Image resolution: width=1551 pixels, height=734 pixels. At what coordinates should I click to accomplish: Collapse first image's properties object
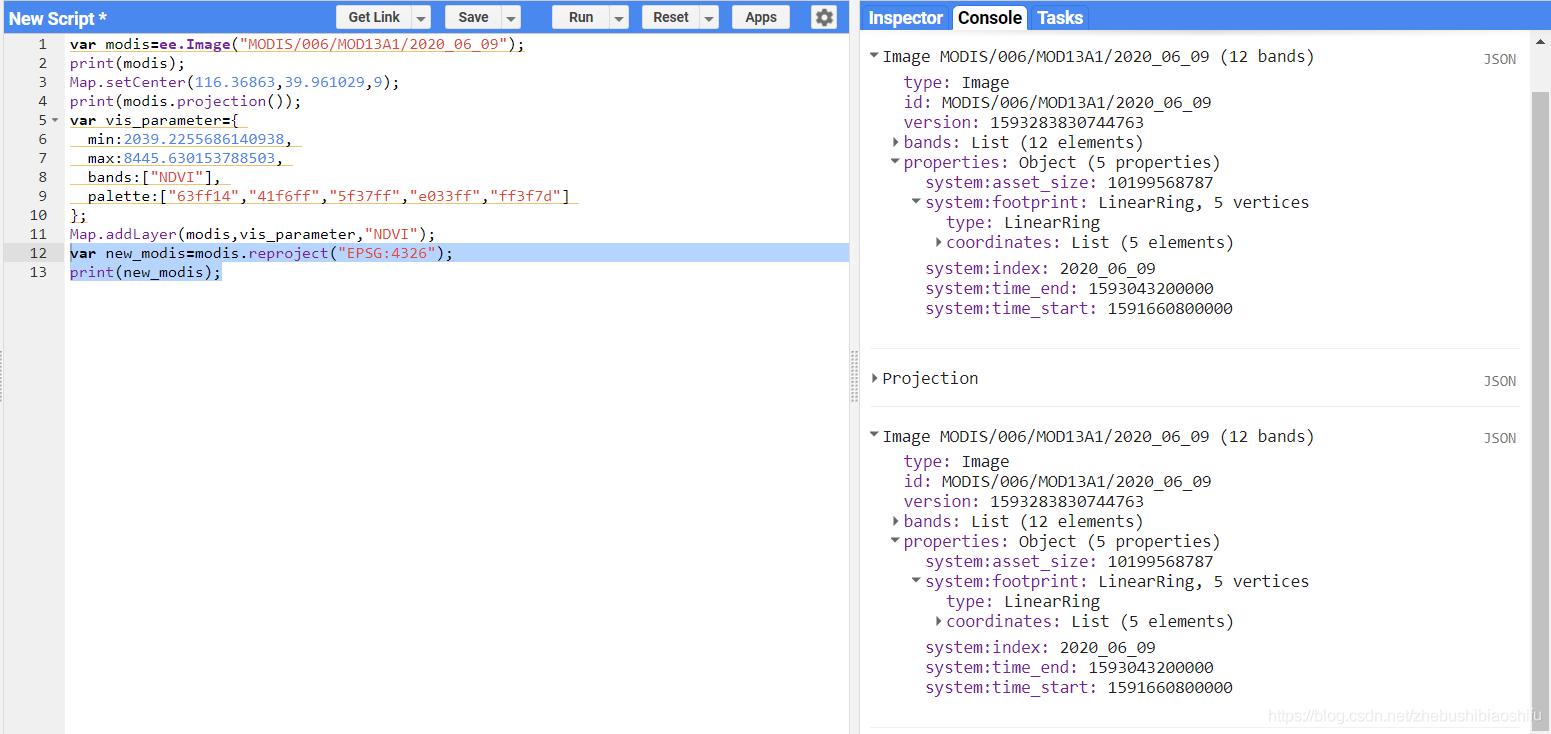point(896,162)
